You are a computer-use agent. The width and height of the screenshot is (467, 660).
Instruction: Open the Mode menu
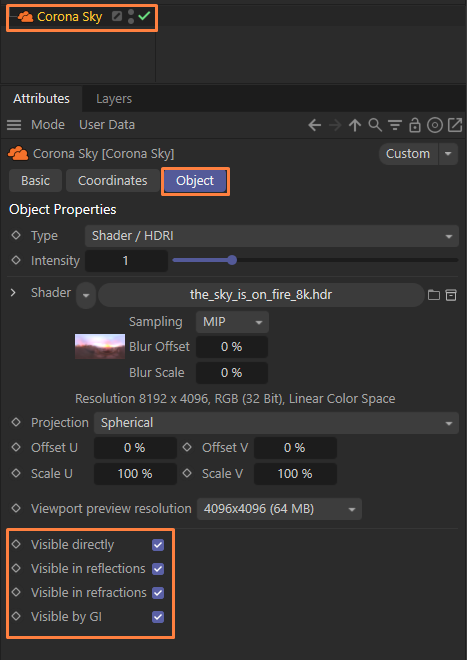point(48,125)
